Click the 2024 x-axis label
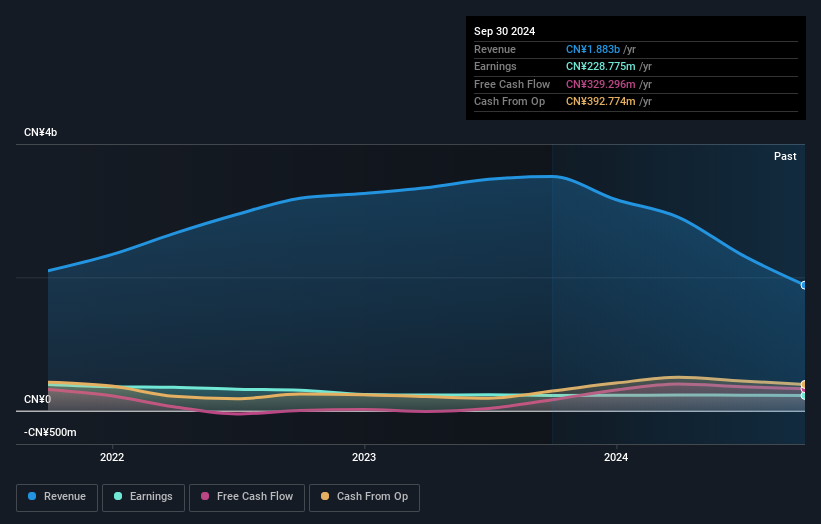The width and height of the screenshot is (821, 524). (x=616, y=457)
